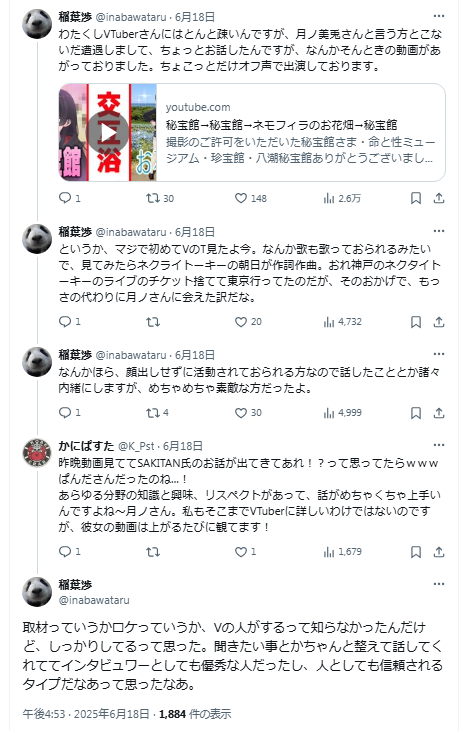Click timestamp 午後4:53 · 2025年6月18日
Viewport: 466px width, 731px height.
coord(86,714)
